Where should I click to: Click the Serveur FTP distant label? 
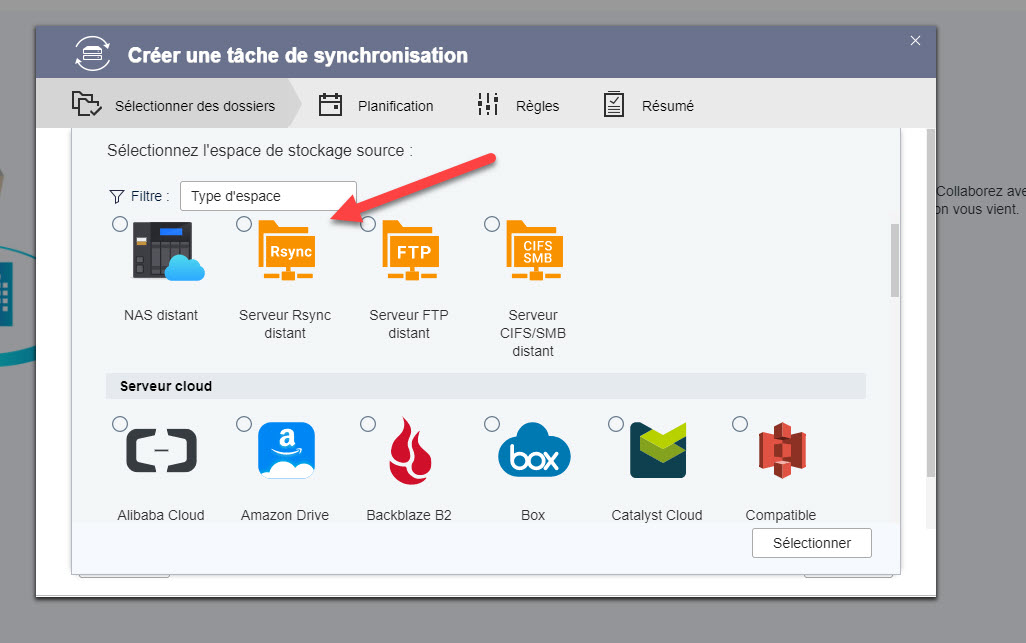click(x=409, y=324)
